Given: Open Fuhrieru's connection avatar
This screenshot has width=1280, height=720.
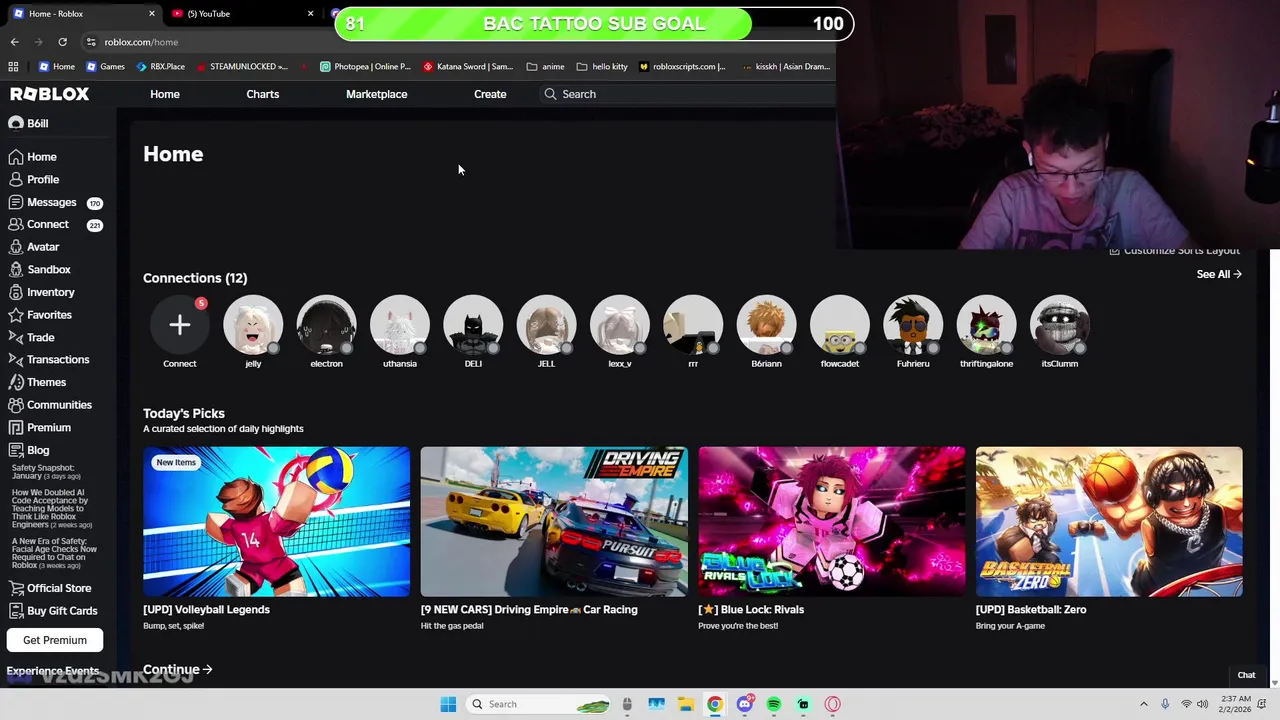Looking at the screenshot, I should (913, 325).
